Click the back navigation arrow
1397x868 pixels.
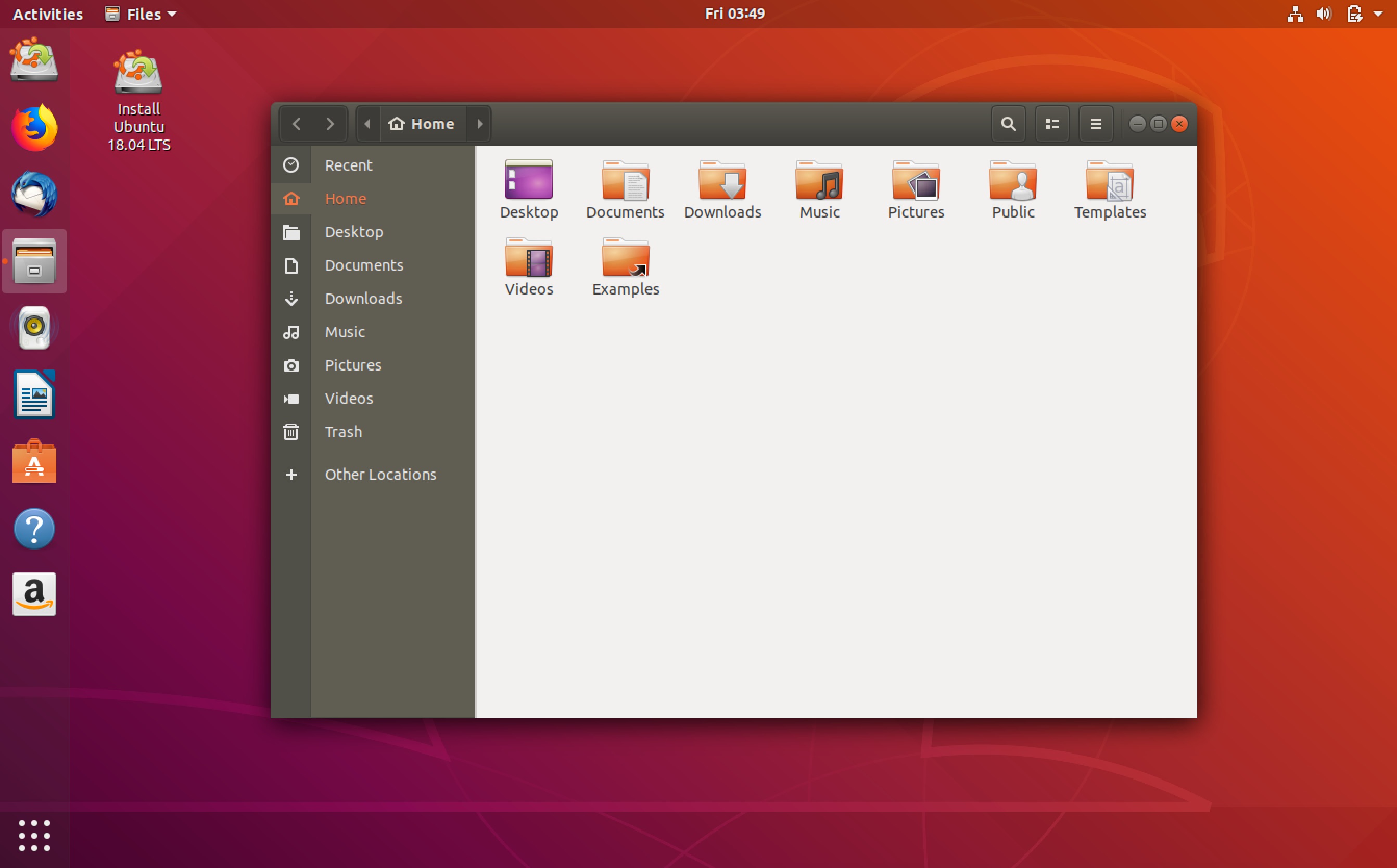click(296, 123)
